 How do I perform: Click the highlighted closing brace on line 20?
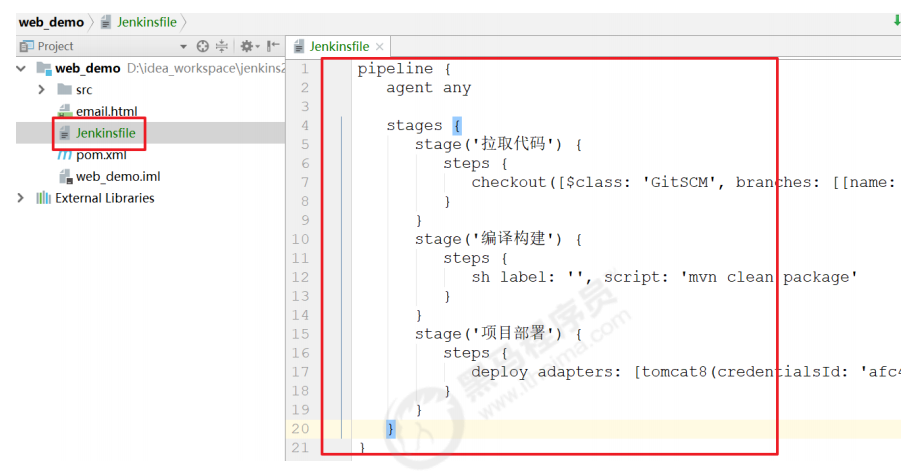pyautogui.click(x=390, y=429)
